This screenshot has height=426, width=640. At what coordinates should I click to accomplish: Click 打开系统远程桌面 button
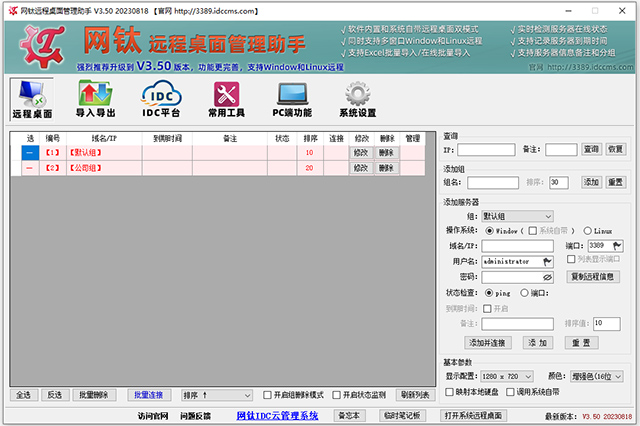(x=473, y=415)
